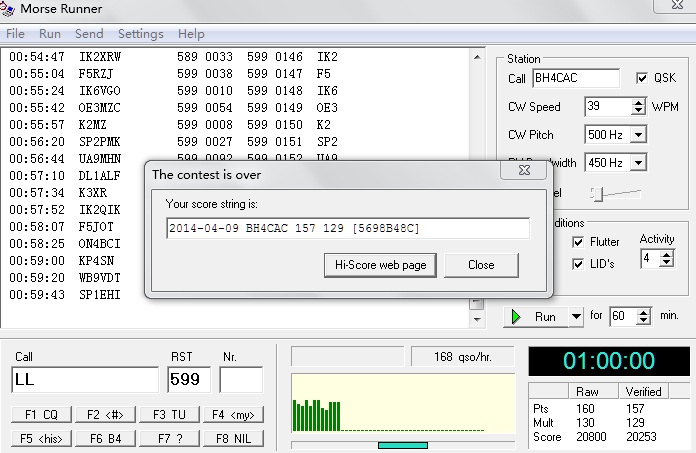Click the log scrollbar down arrow

point(477,319)
